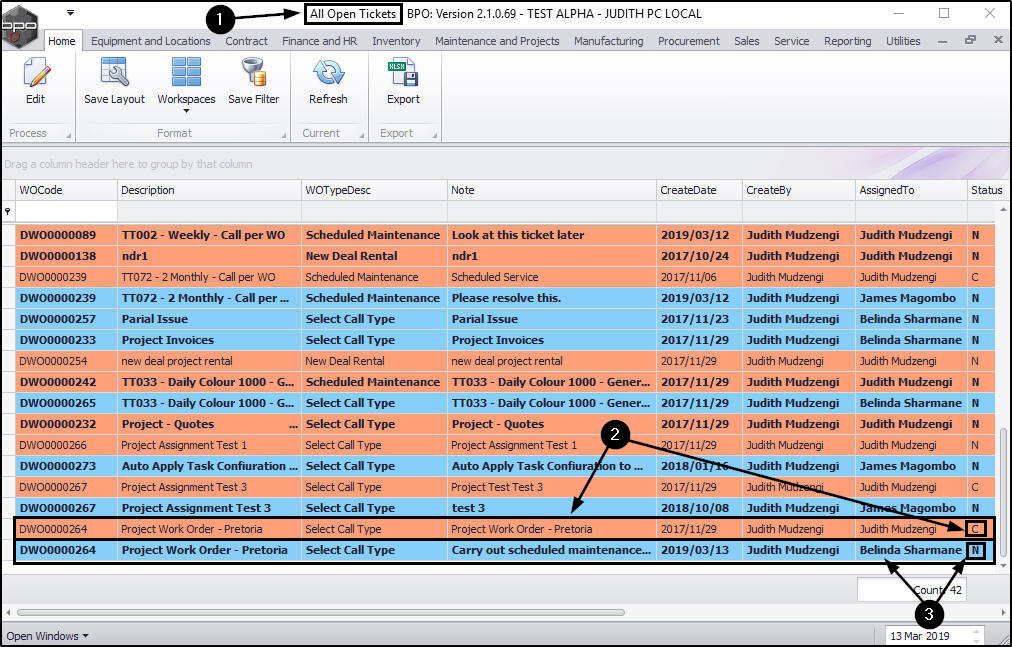Viewport: 1012px width, 647px height.
Task: Open the Procurement ribbon tab
Action: point(688,41)
